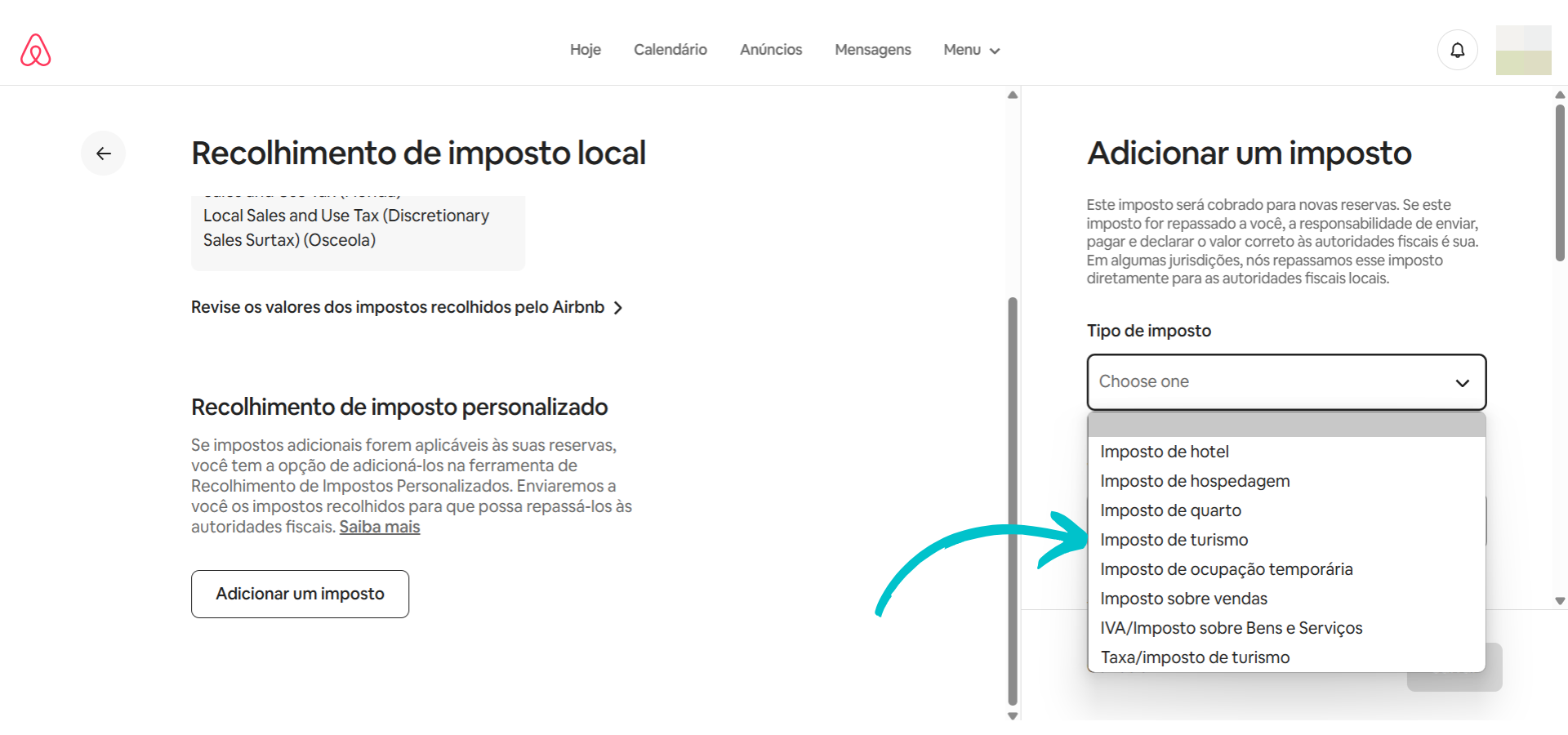
Task: Expand the Menu dropdown in navigation
Action: (x=971, y=50)
